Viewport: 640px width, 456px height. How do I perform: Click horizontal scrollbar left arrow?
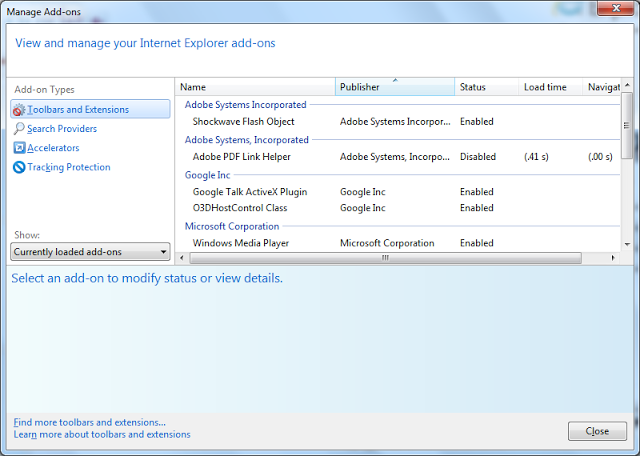point(182,258)
